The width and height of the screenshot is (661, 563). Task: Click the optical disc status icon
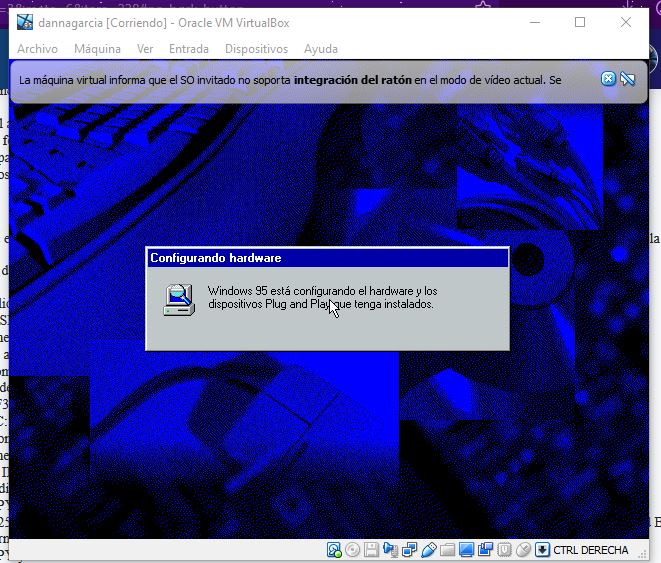[x=352, y=550]
